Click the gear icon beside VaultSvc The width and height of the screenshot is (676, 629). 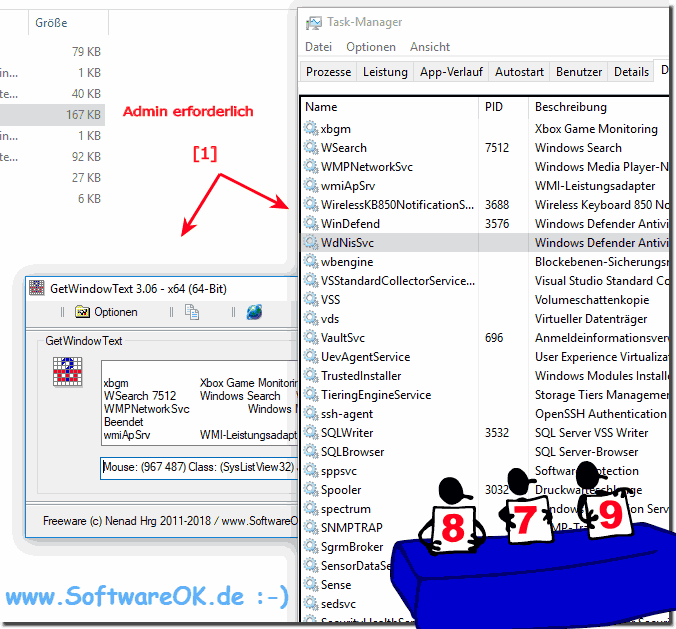pyautogui.click(x=311, y=337)
